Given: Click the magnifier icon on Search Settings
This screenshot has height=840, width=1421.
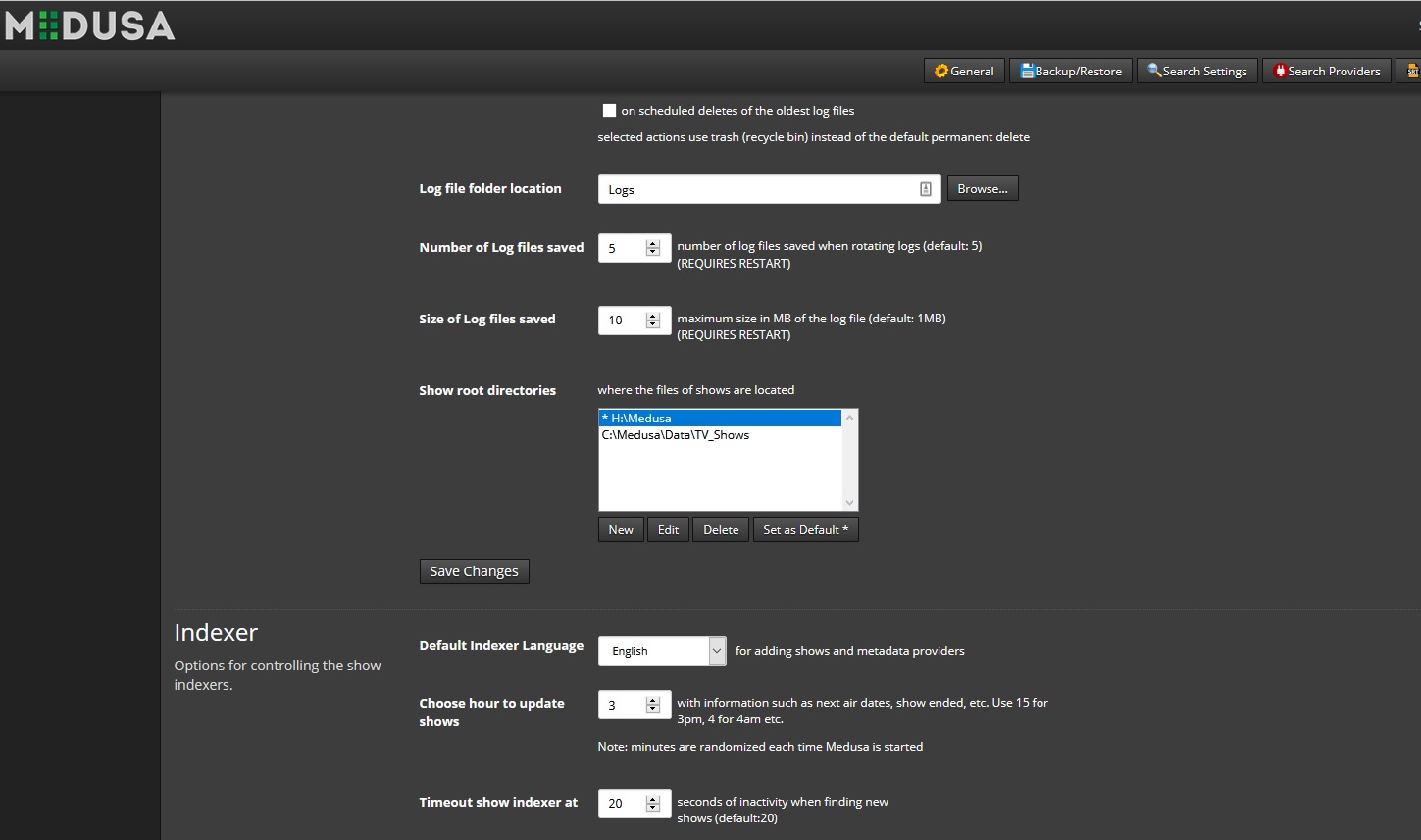Looking at the screenshot, I should [x=1153, y=71].
